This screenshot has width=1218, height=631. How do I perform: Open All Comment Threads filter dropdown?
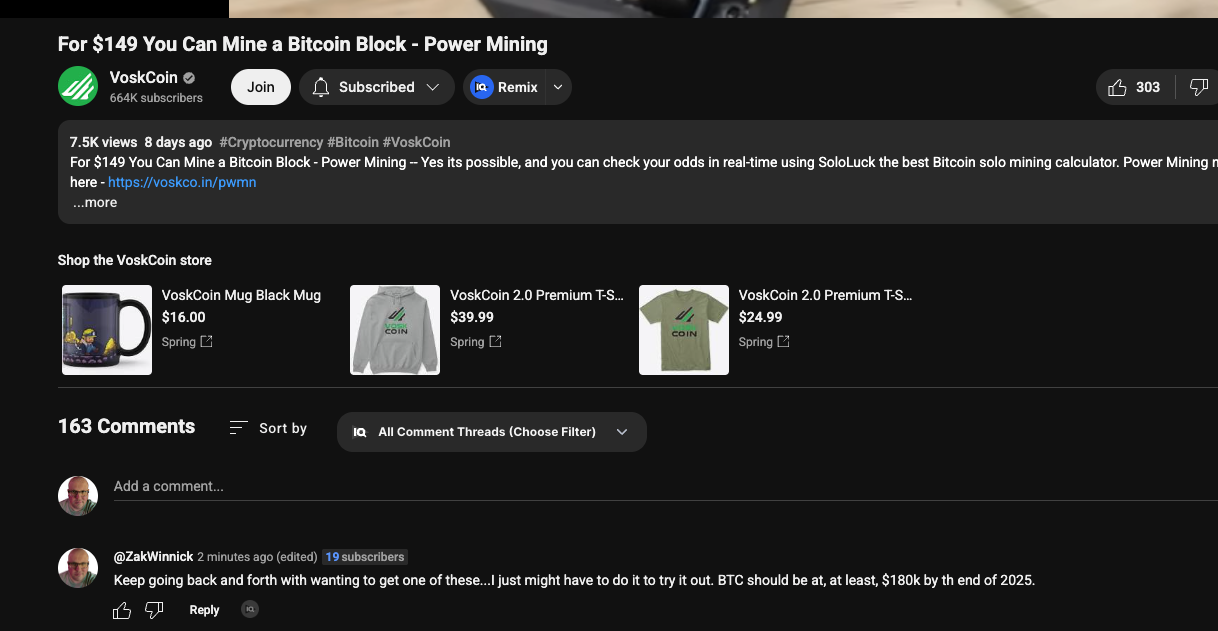pyautogui.click(x=492, y=432)
